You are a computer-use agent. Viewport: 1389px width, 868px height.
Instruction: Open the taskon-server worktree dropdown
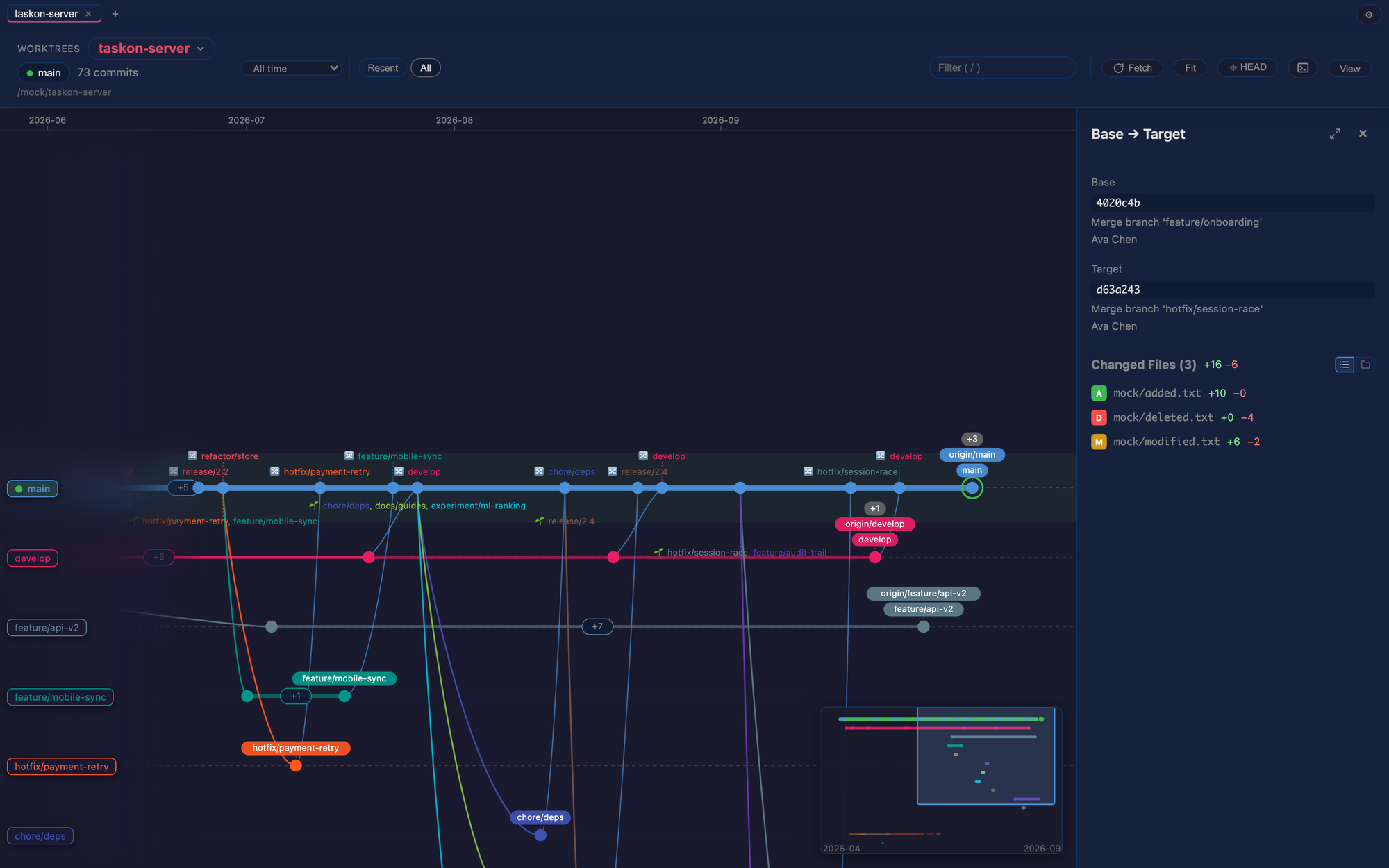tap(151, 49)
